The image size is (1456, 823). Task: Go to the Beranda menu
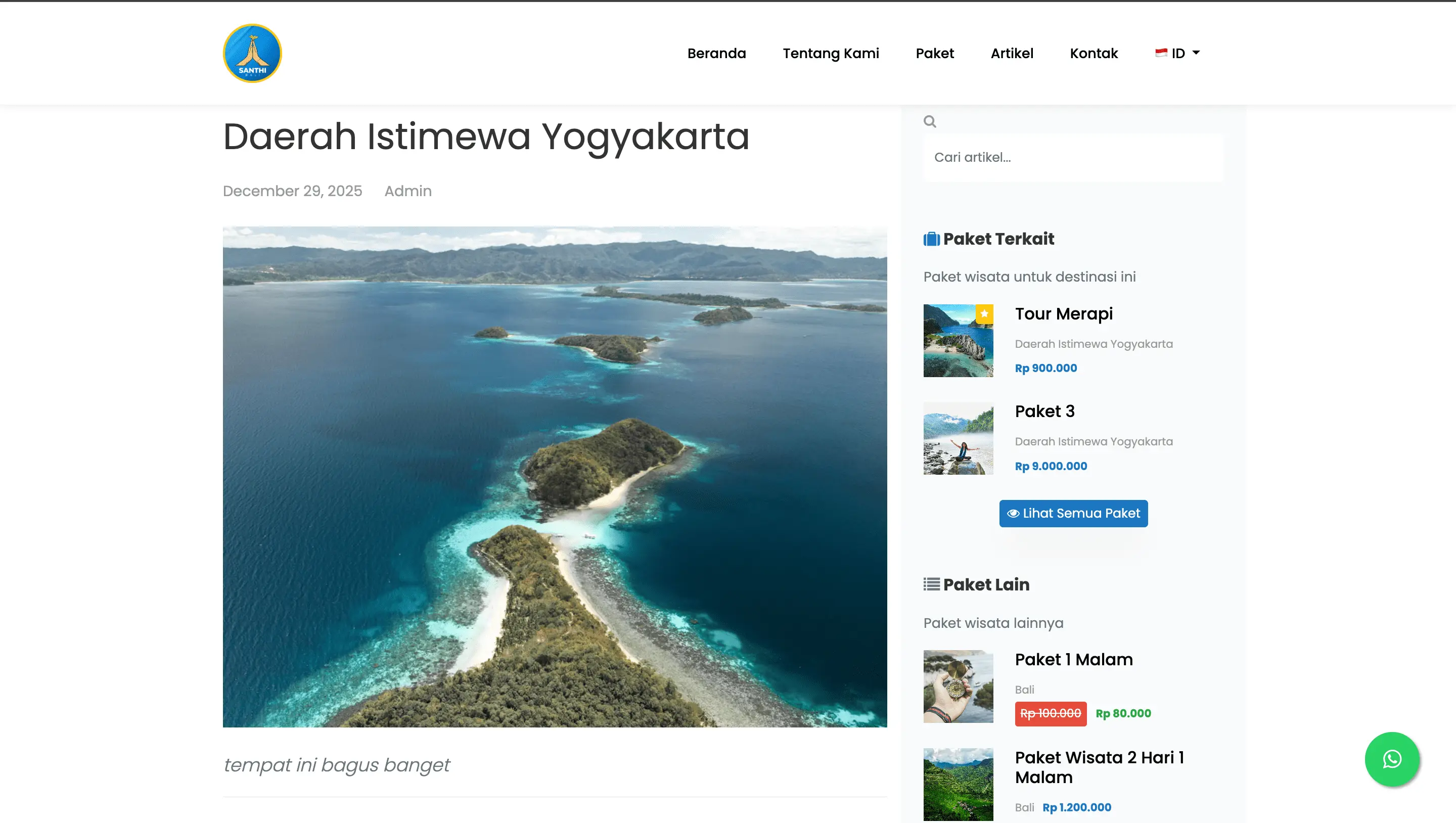716,53
